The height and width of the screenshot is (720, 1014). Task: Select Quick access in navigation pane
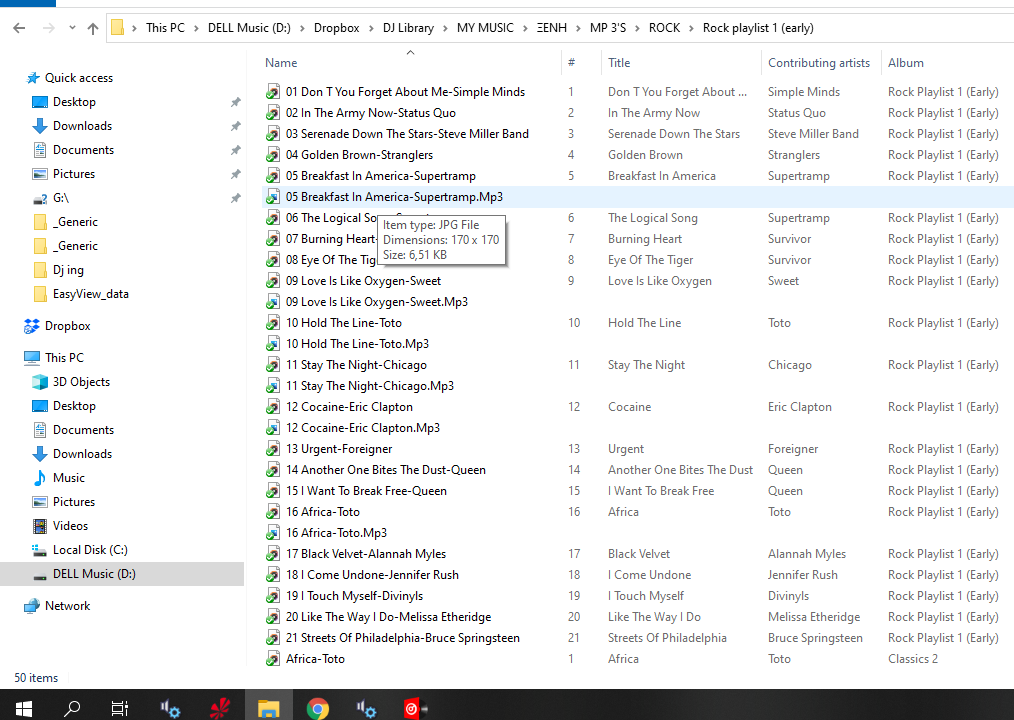pos(79,78)
